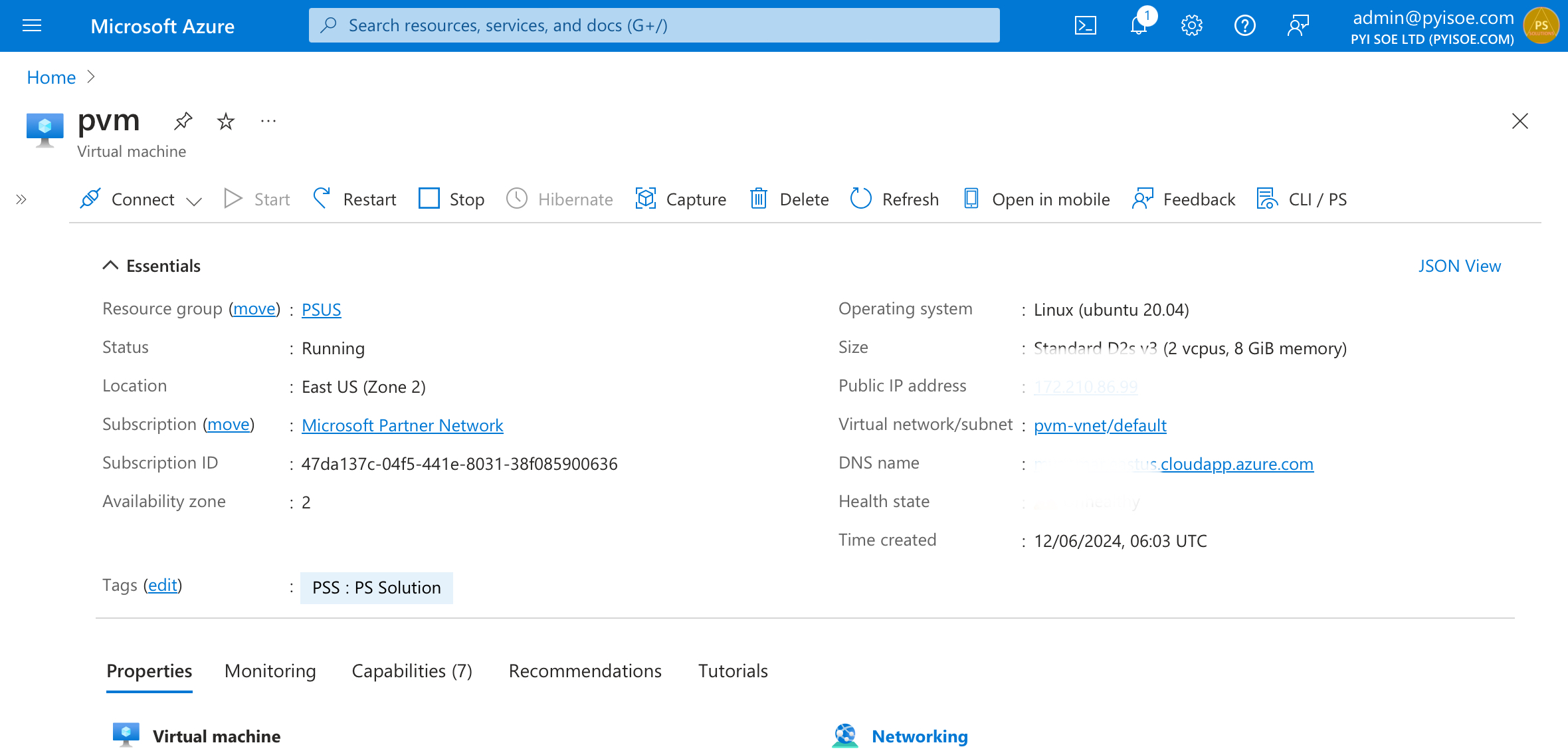Click the admin@pyisoe.com account text

1433,17
